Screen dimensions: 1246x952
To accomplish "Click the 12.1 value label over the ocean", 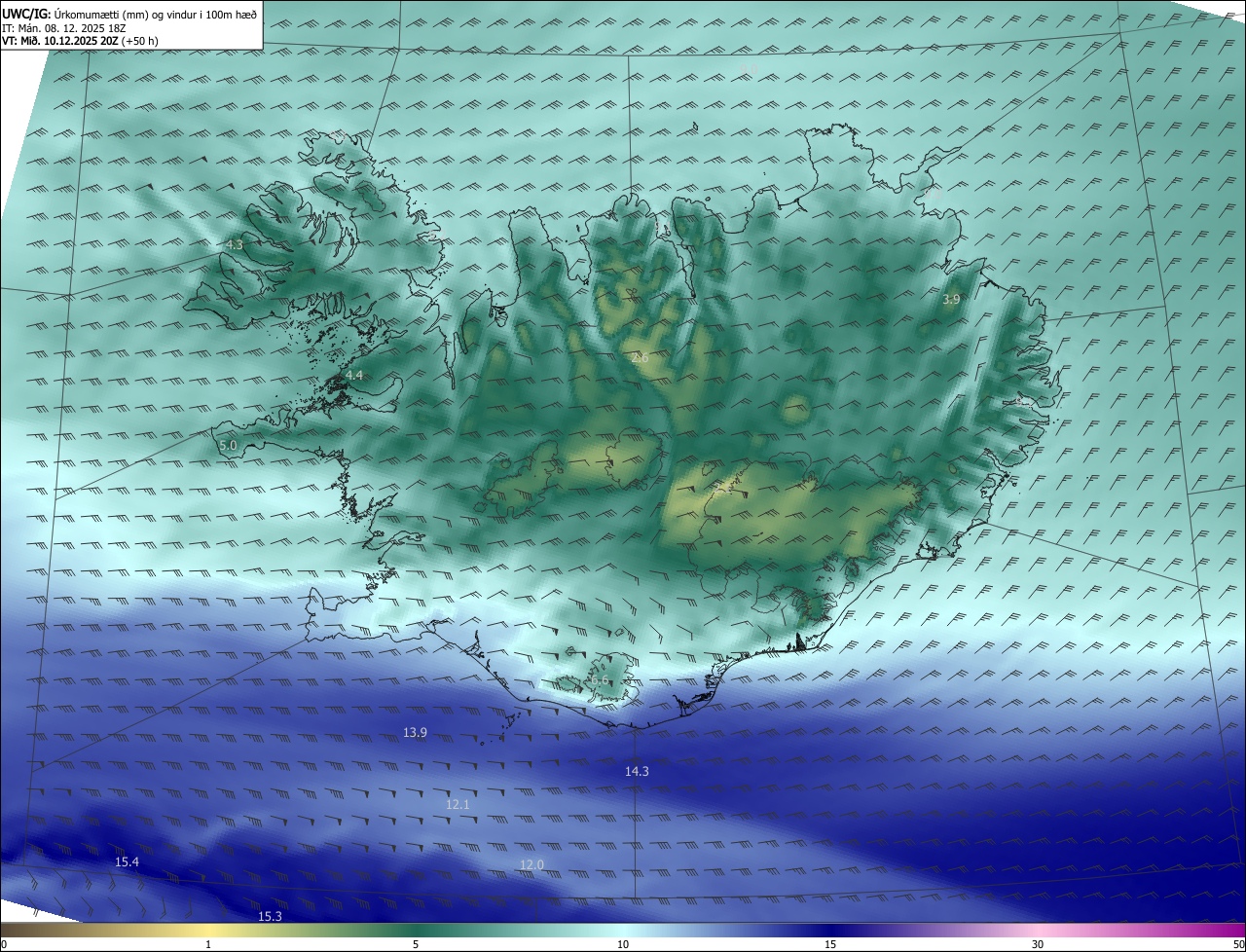I will pos(458,804).
